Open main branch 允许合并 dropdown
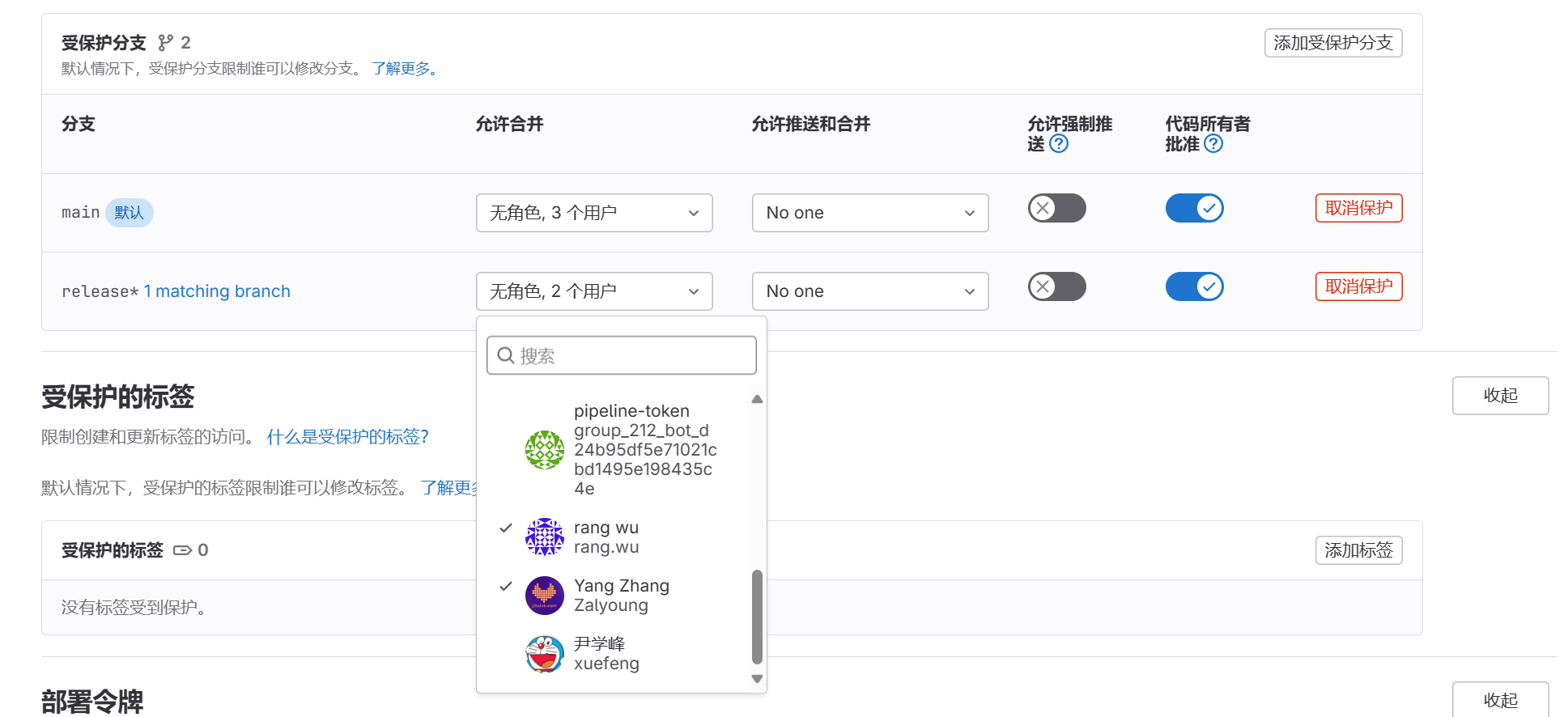Viewport: 1568px width, 717px height. pos(593,213)
